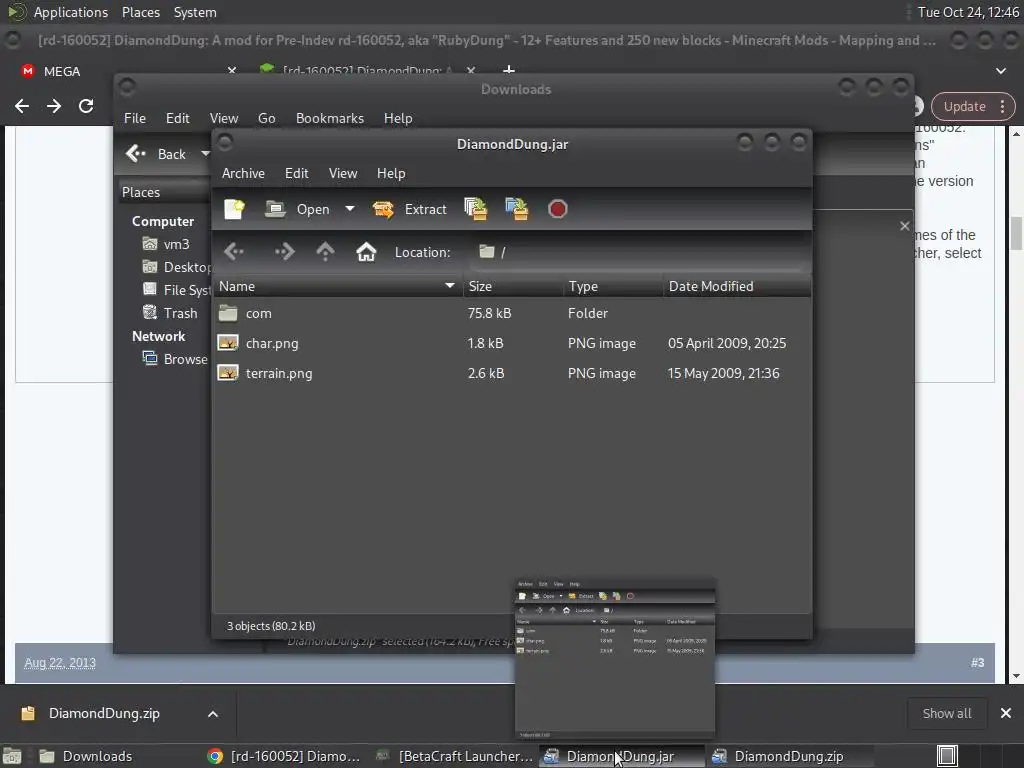Image resolution: width=1024 pixels, height=768 pixels.
Task: Go forward in archive location history
Action: pyautogui.click(x=284, y=251)
